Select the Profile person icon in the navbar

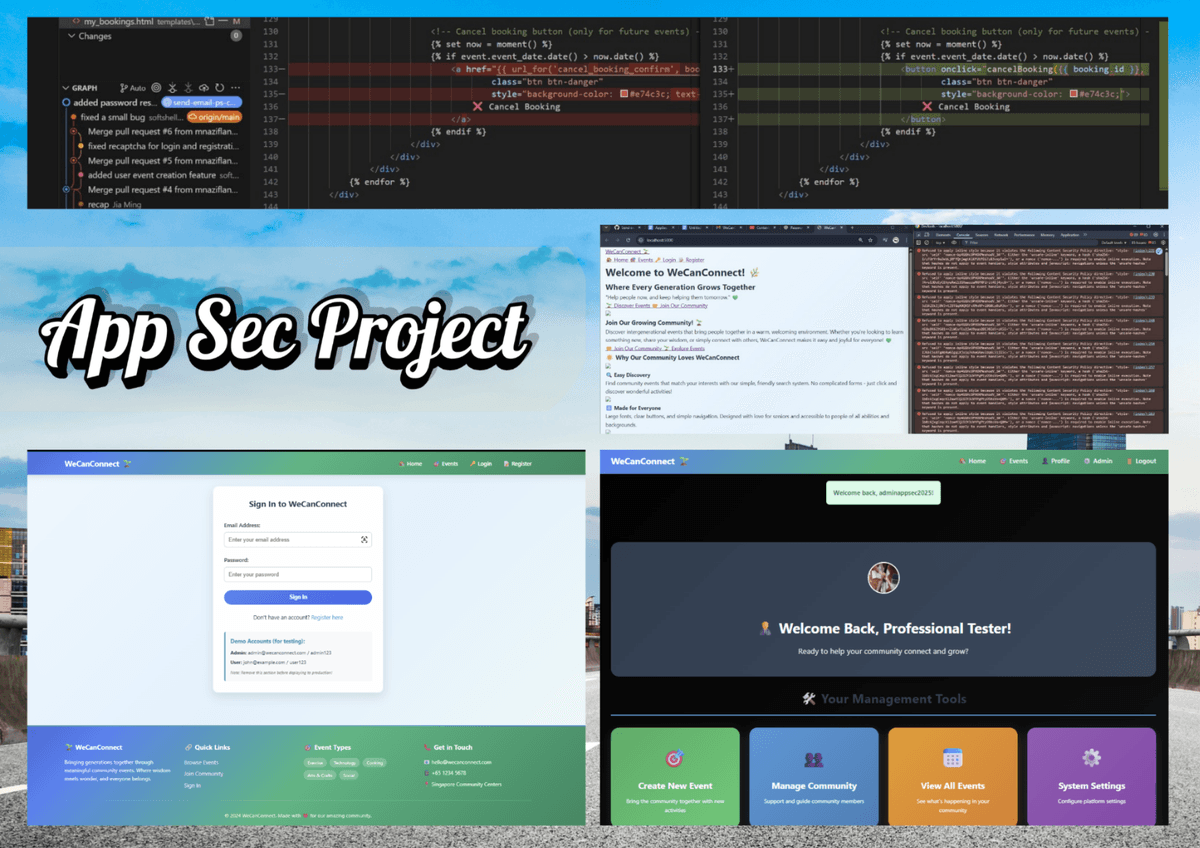pyautogui.click(x=1045, y=461)
